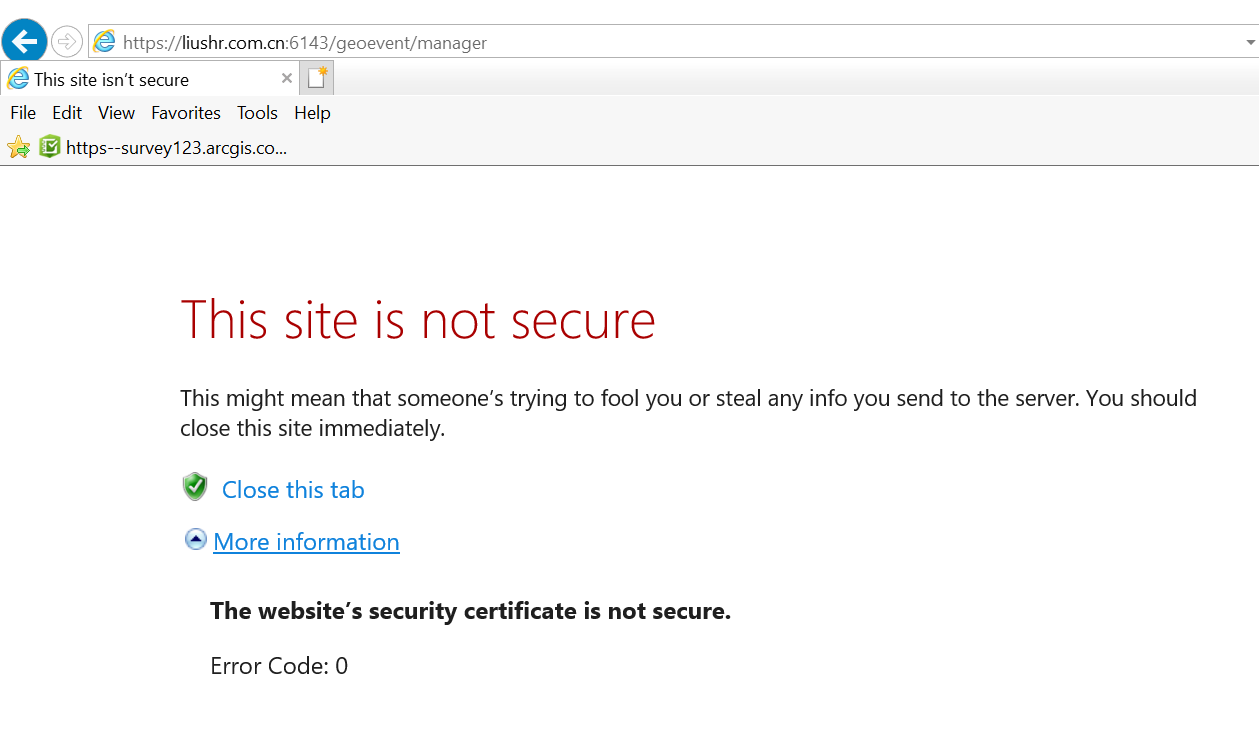Collapse the More information arrow icon
The width and height of the screenshot is (1259, 732).
196,540
